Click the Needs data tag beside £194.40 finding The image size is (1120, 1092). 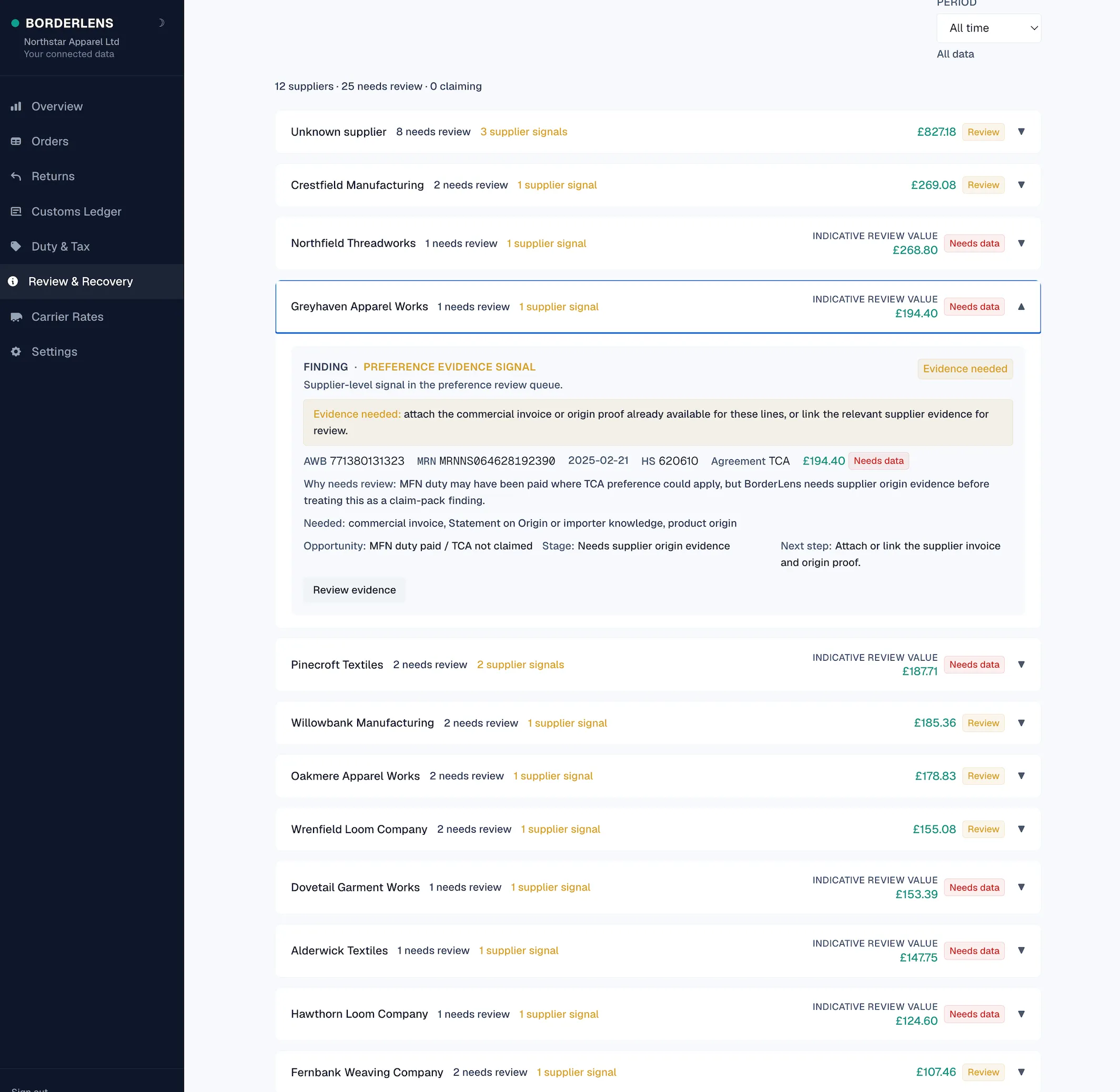point(878,461)
